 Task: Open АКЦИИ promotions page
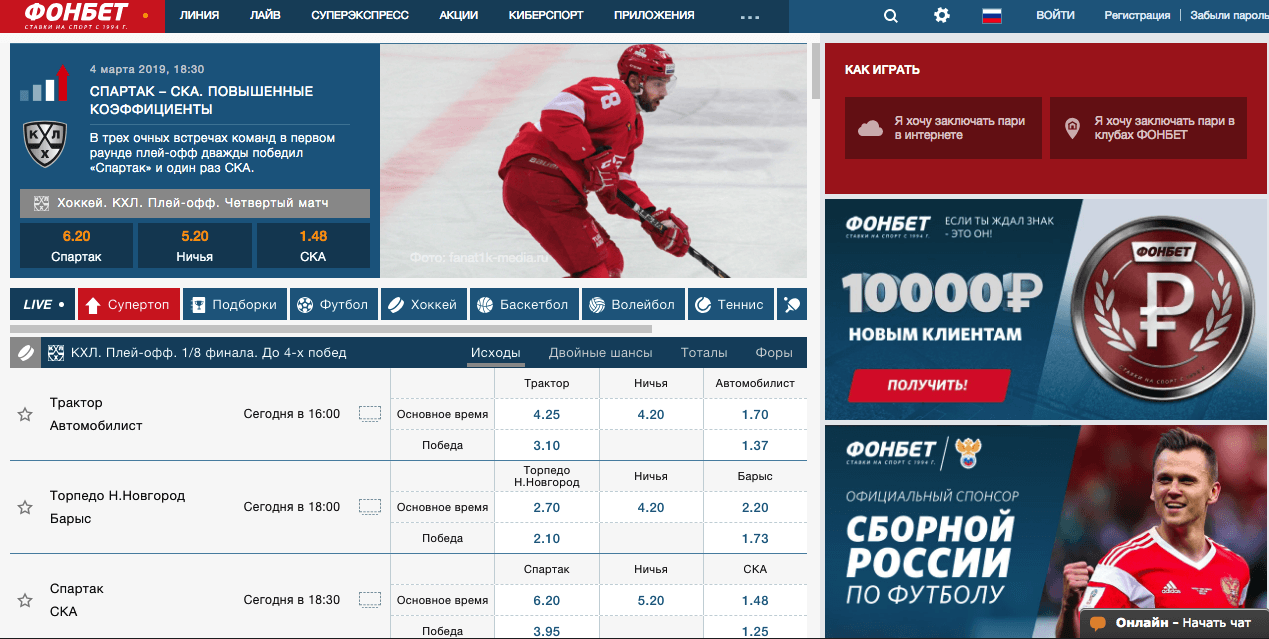(x=458, y=15)
